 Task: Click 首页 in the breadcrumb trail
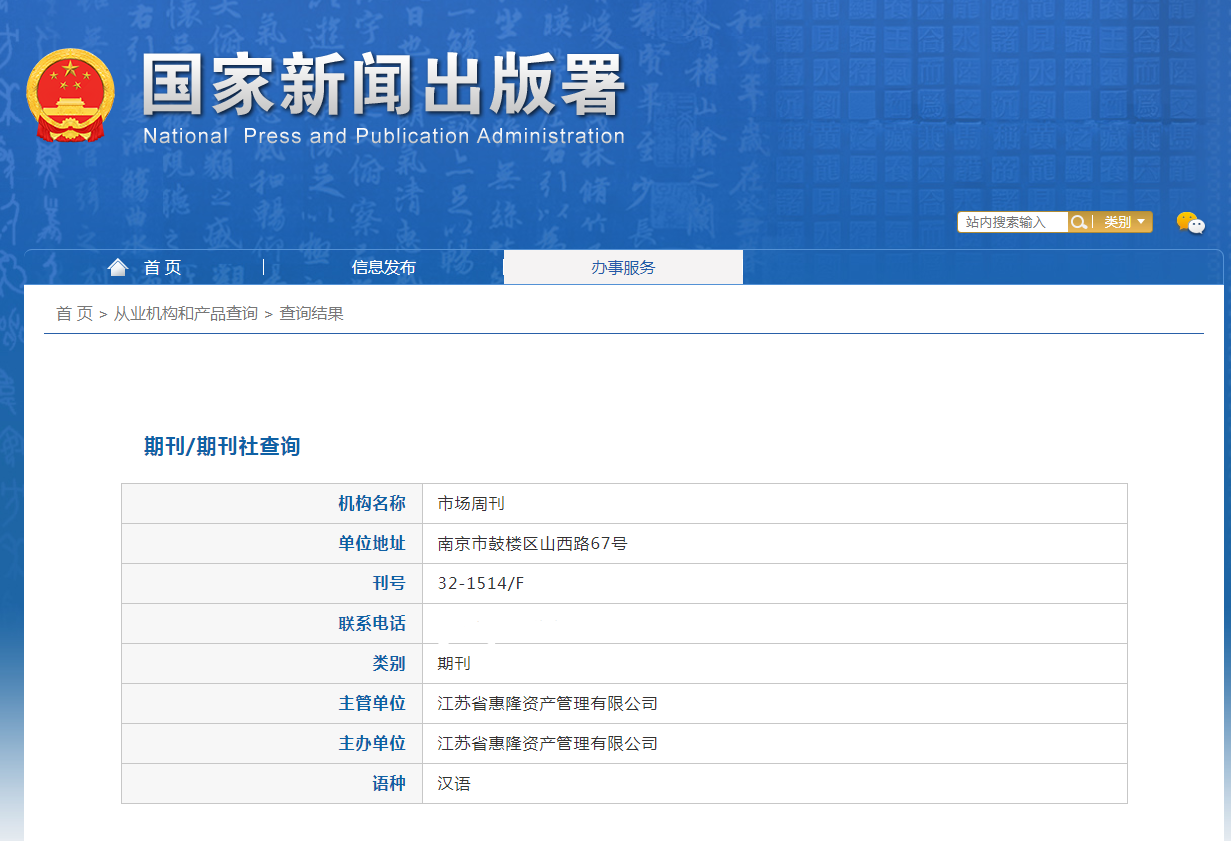coord(74,313)
